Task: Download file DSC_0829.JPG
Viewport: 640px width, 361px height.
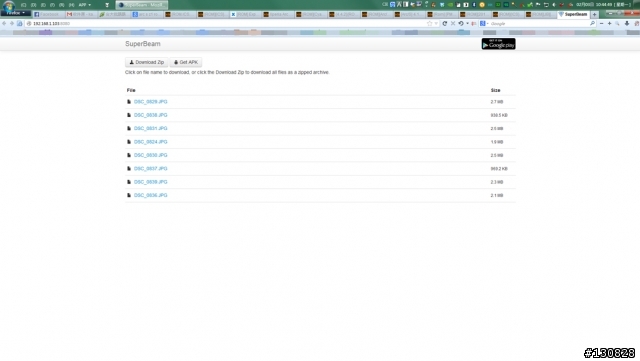Action: tap(151, 102)
